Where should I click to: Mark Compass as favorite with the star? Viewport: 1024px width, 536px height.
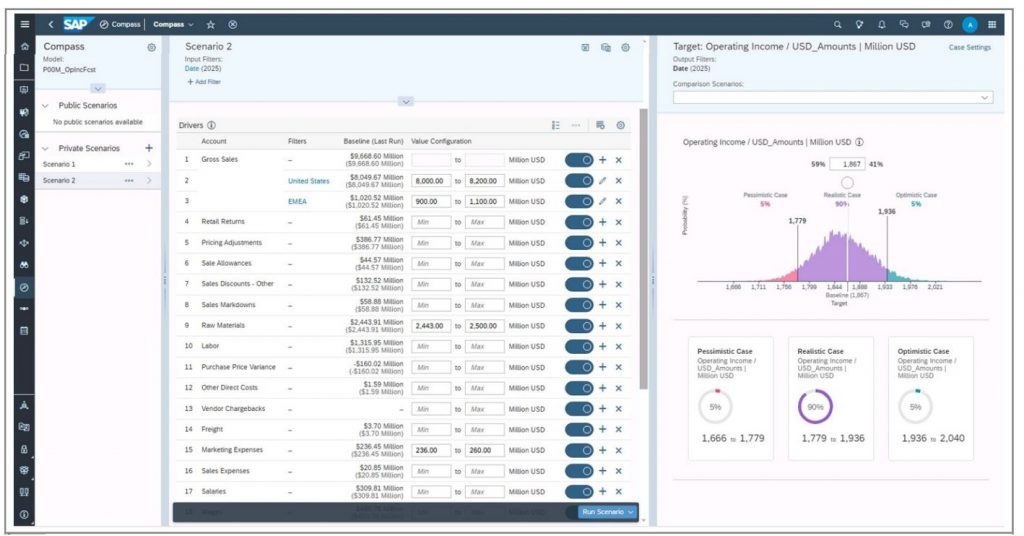tap(211, 24)
